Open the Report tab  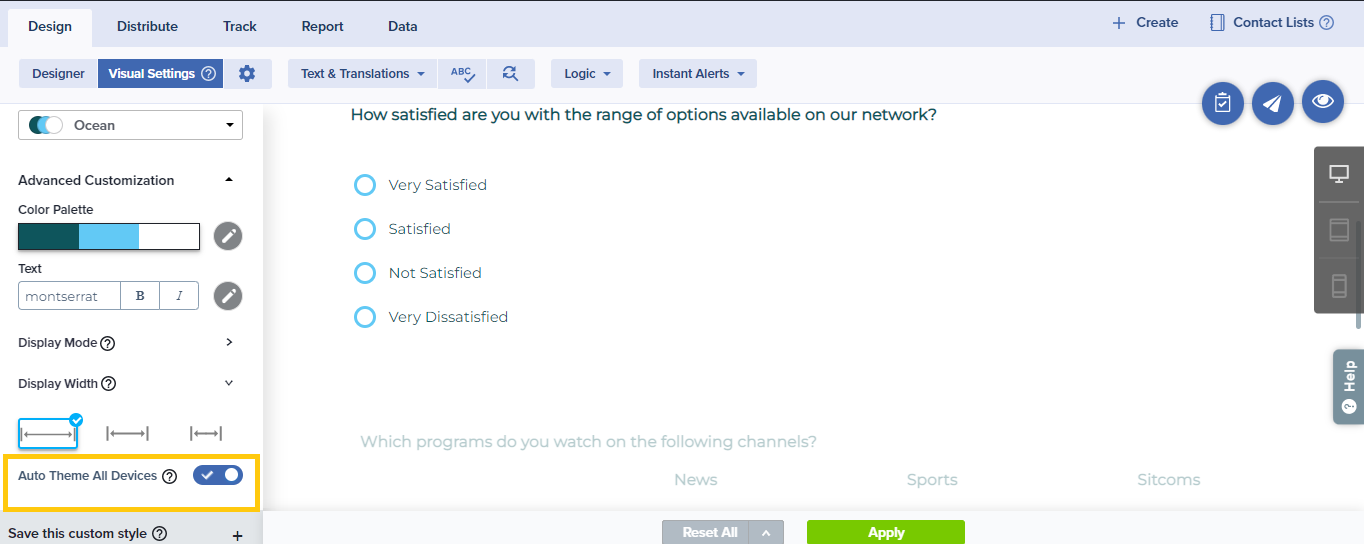322,26
